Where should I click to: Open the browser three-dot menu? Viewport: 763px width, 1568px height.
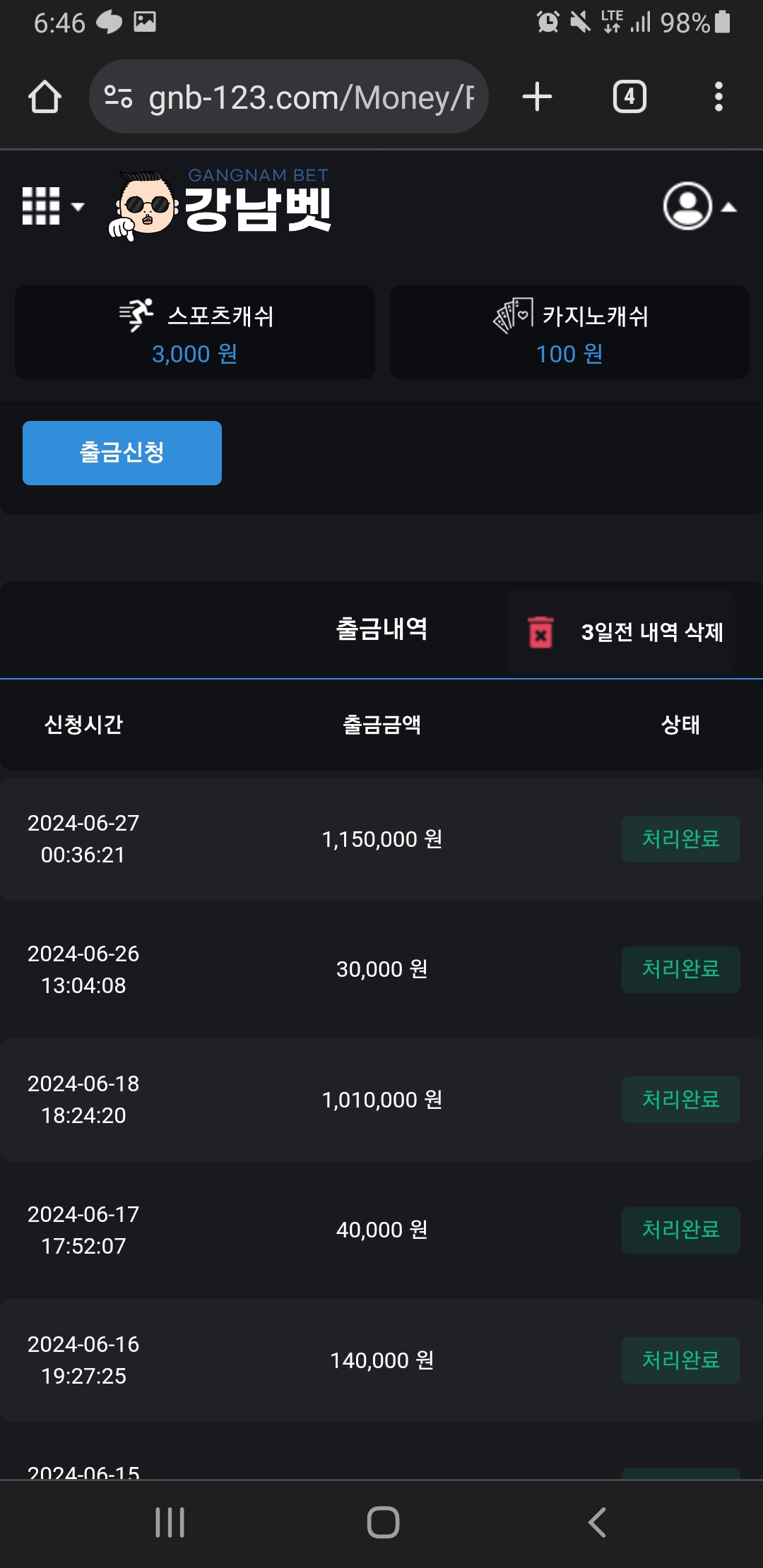(x=718, y=97)
